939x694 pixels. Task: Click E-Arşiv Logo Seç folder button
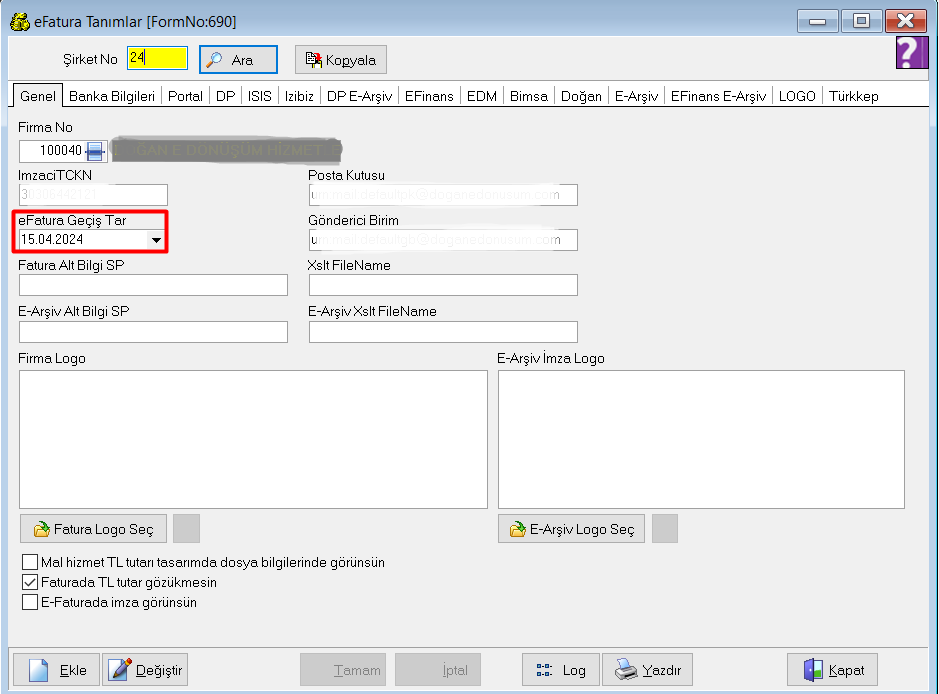coord(571,529)
